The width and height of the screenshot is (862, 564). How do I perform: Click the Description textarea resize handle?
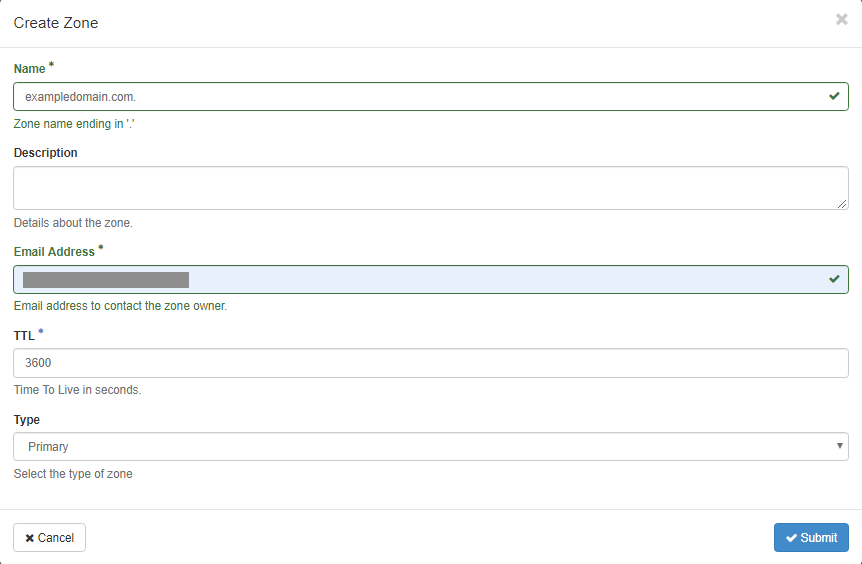[843, 204]
